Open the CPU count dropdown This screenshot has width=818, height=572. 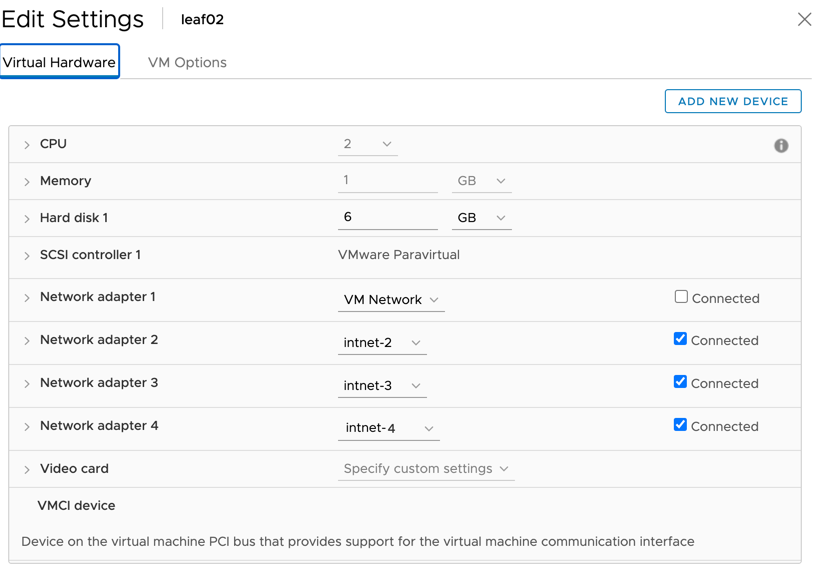[x=367, y=144]
